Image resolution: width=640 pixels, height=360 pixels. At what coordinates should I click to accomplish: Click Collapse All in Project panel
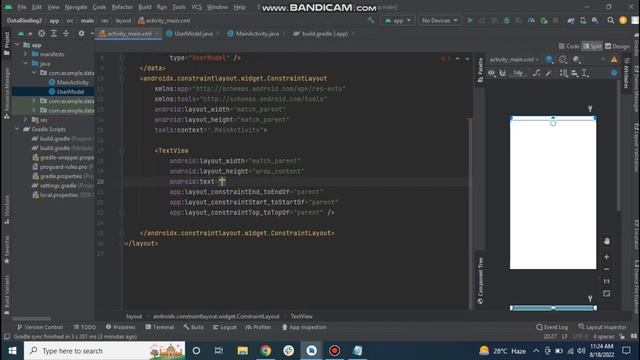click(x=66, y=33)
